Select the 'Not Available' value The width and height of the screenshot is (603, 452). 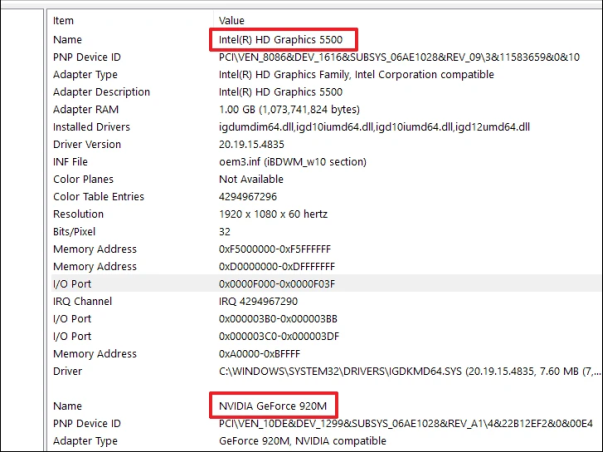[251, 179]
